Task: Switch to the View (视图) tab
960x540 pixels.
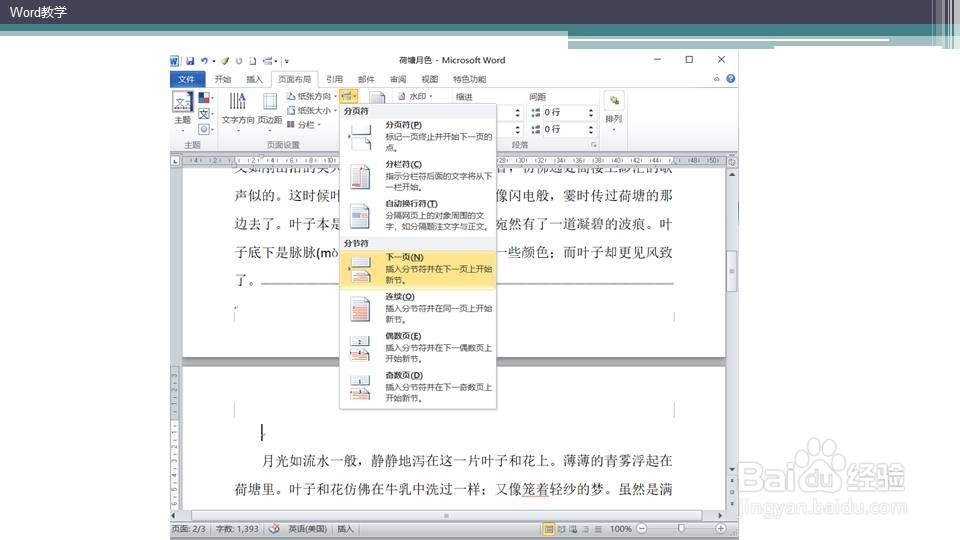Action: pos(430,79)
